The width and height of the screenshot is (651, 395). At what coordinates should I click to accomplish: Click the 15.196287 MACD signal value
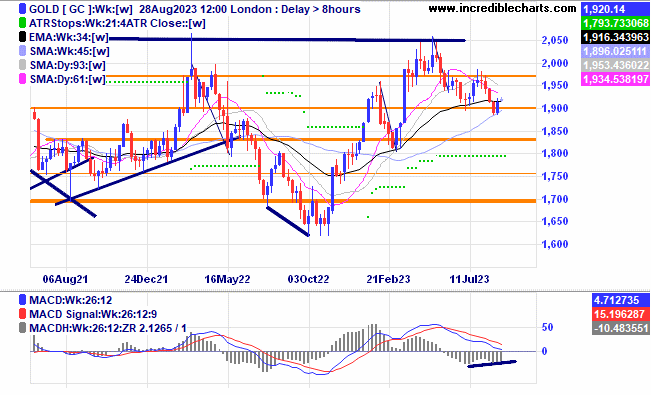pos(621,314)
